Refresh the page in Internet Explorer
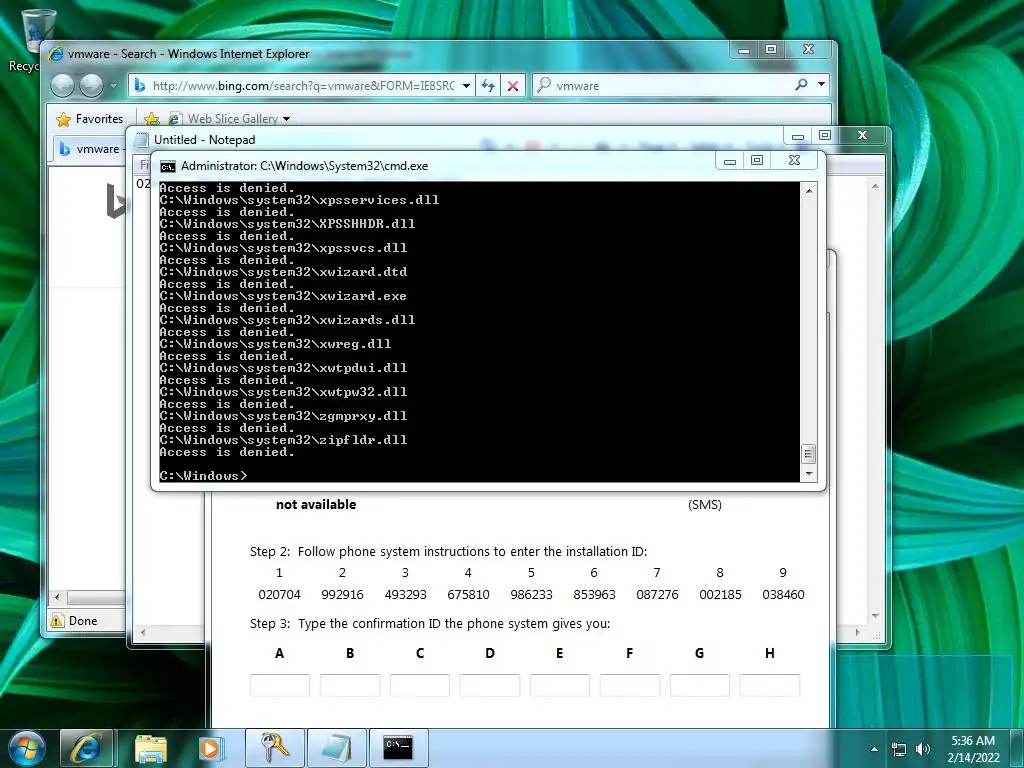This screenshot has width=1024, height=768. (488, 86)
